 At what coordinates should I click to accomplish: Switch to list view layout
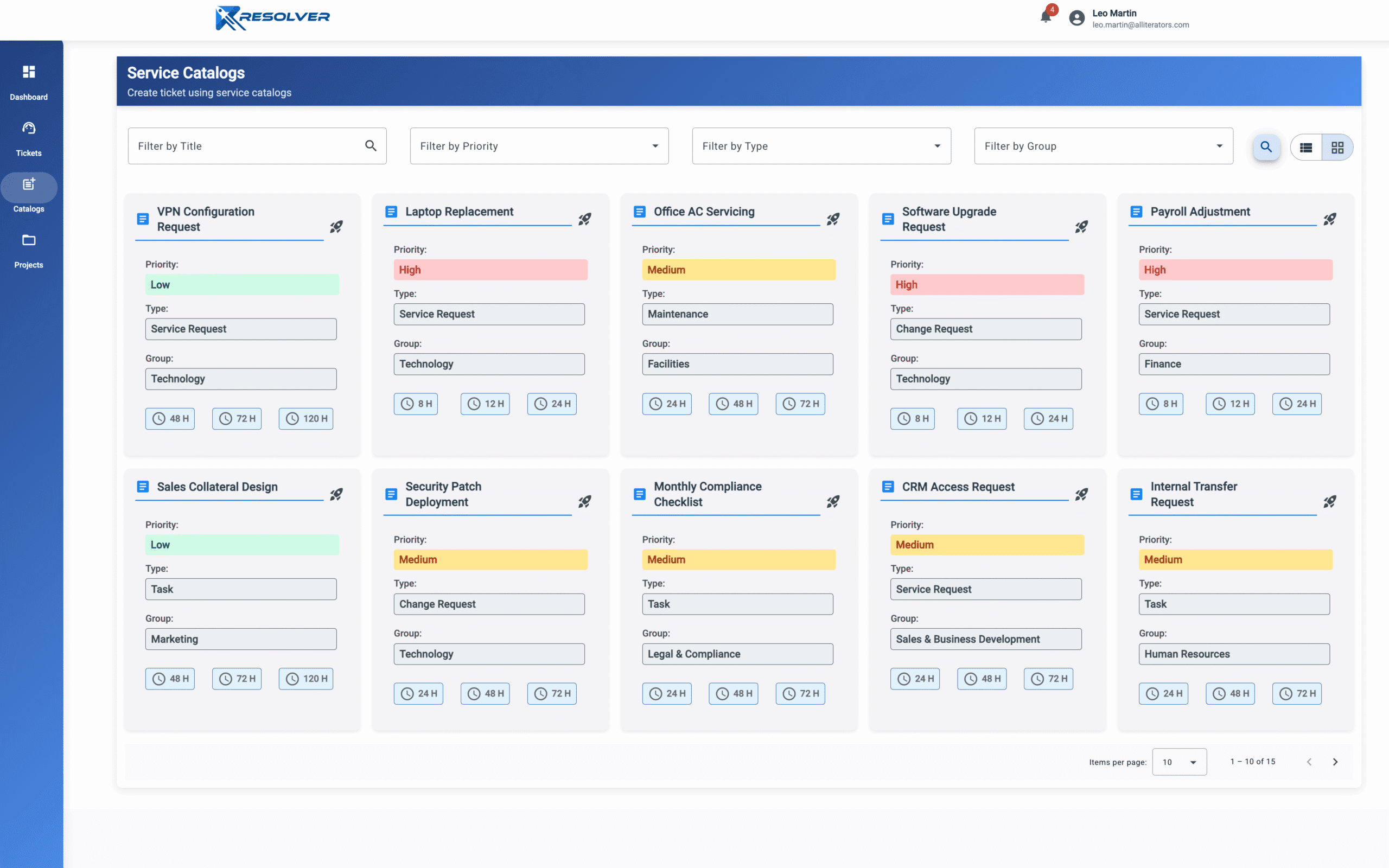click(1307, 147)
